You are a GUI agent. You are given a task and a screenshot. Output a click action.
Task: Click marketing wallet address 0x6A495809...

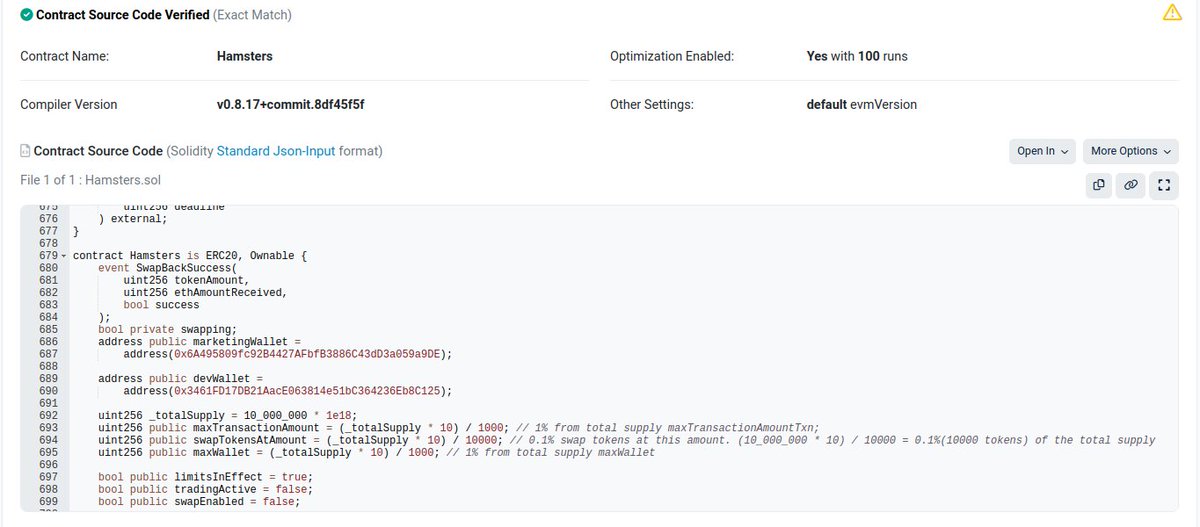[305, 354]
